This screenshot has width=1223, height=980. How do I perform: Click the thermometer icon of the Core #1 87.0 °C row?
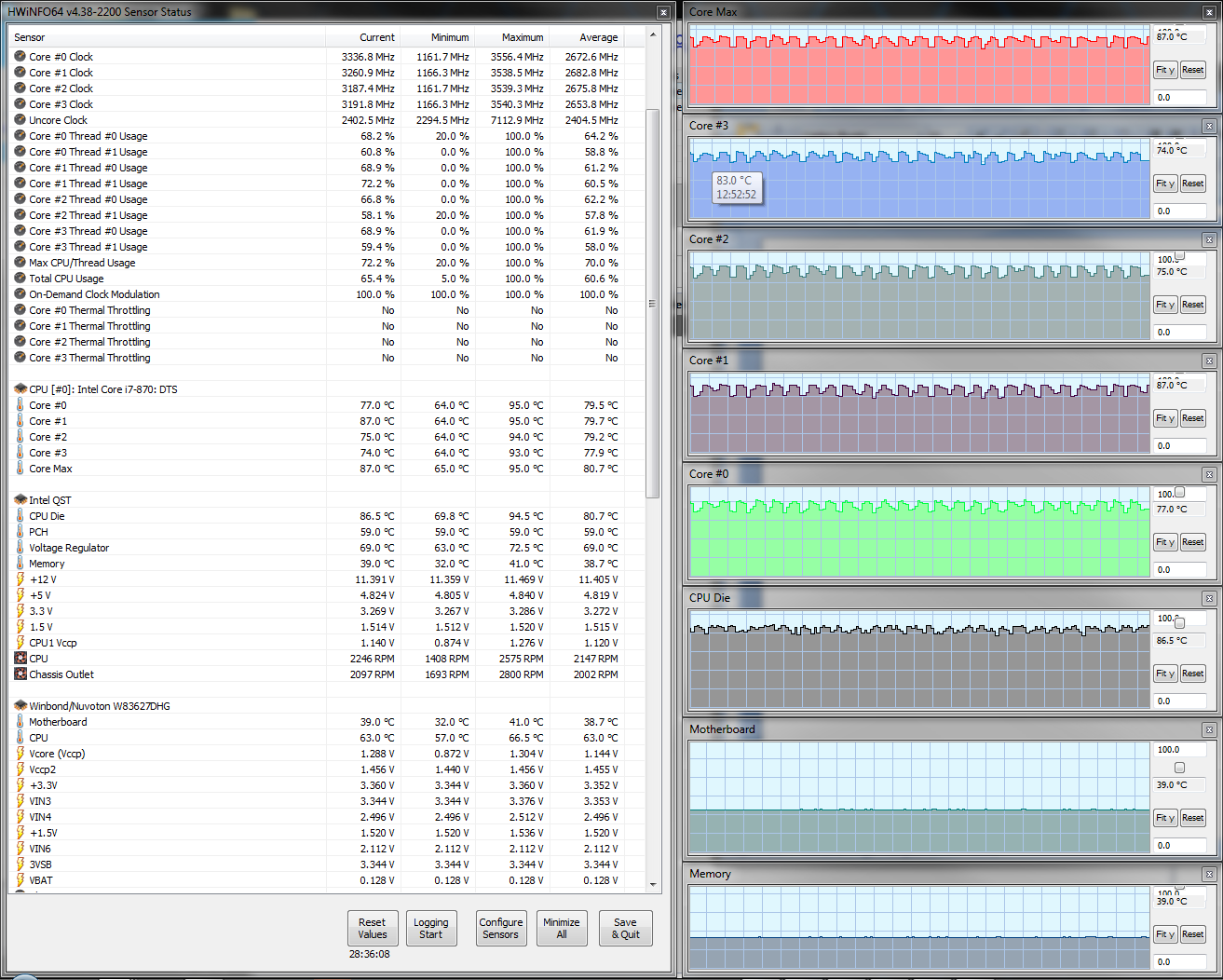[20, 421]
